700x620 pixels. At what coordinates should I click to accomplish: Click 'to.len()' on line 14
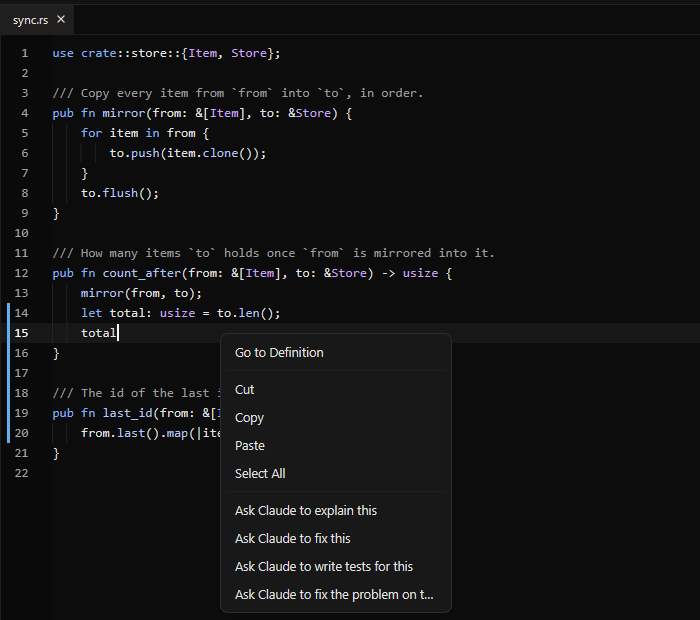(245, 313)
